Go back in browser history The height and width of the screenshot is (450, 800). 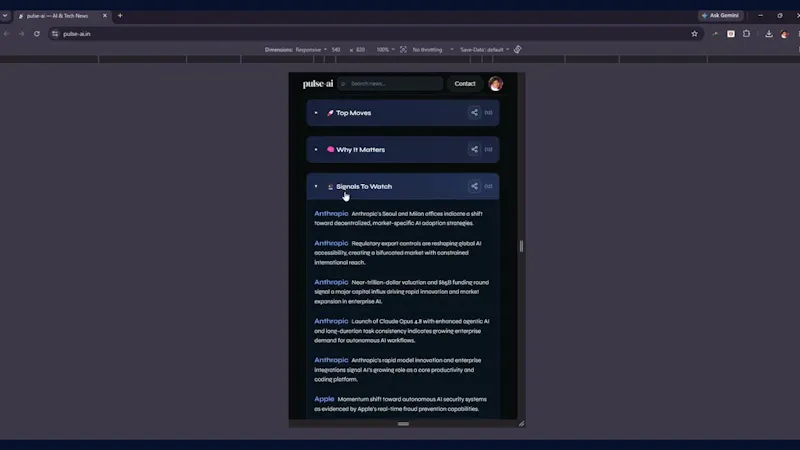click(7, 34)
